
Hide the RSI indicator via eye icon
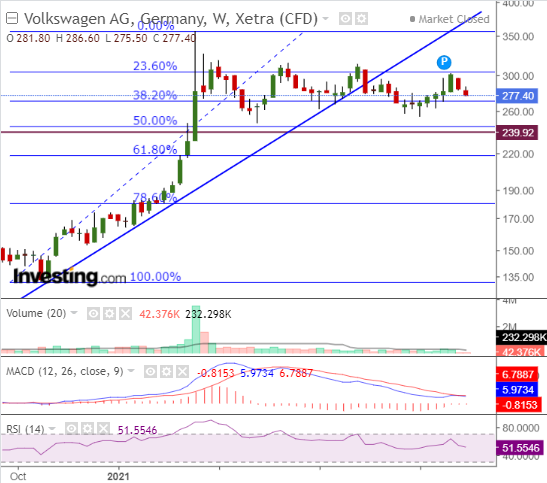coord(71,429)
